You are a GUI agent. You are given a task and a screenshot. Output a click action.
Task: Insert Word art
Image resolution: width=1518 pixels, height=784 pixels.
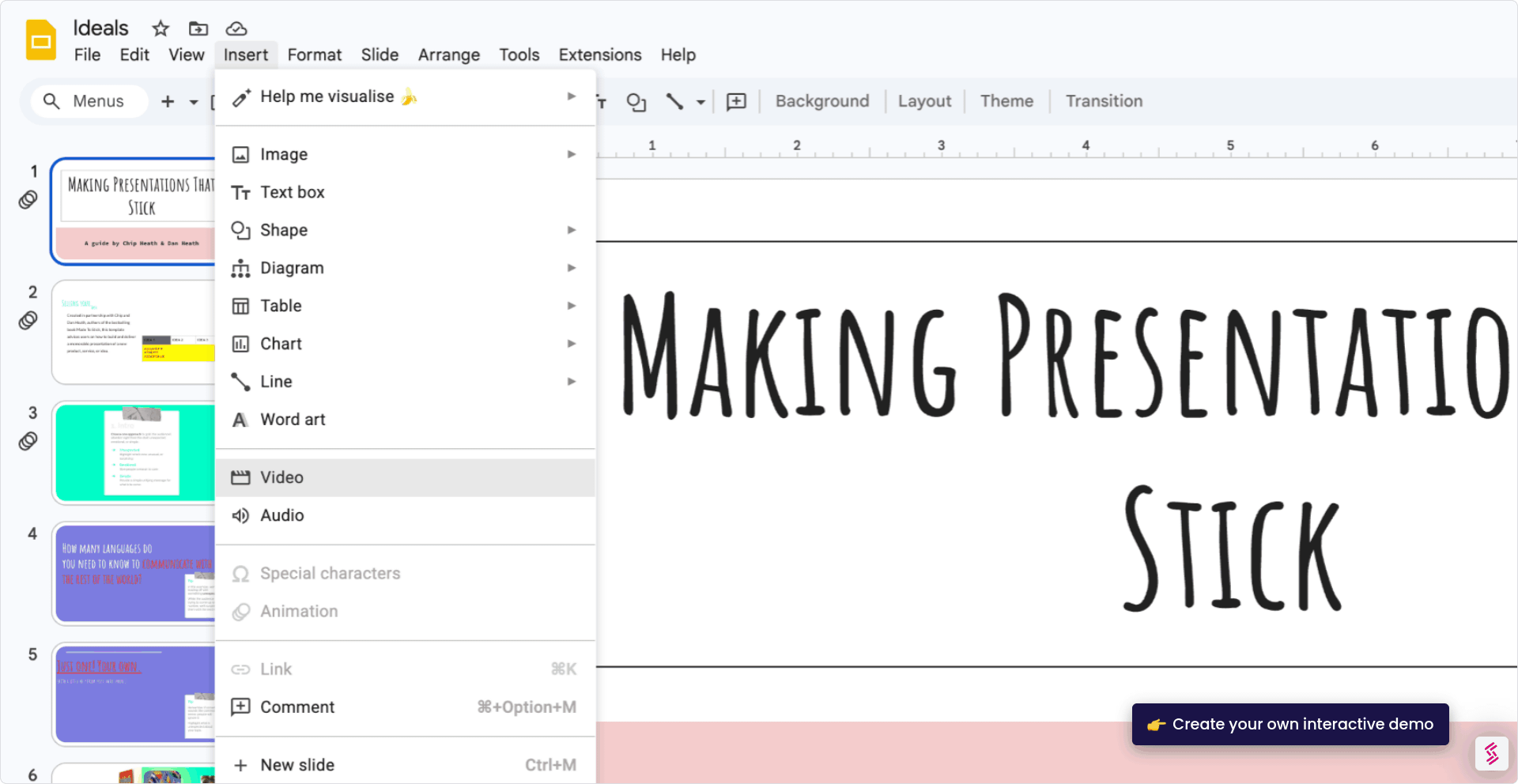[x=405, y=420]
